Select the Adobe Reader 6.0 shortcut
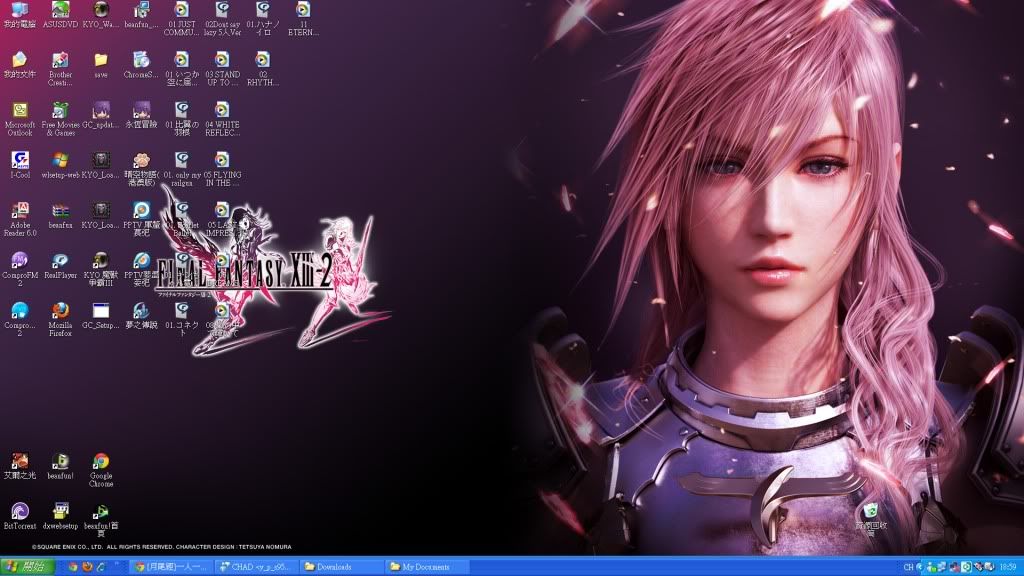Screen dimensions: 1024x576 coord(19,211)
